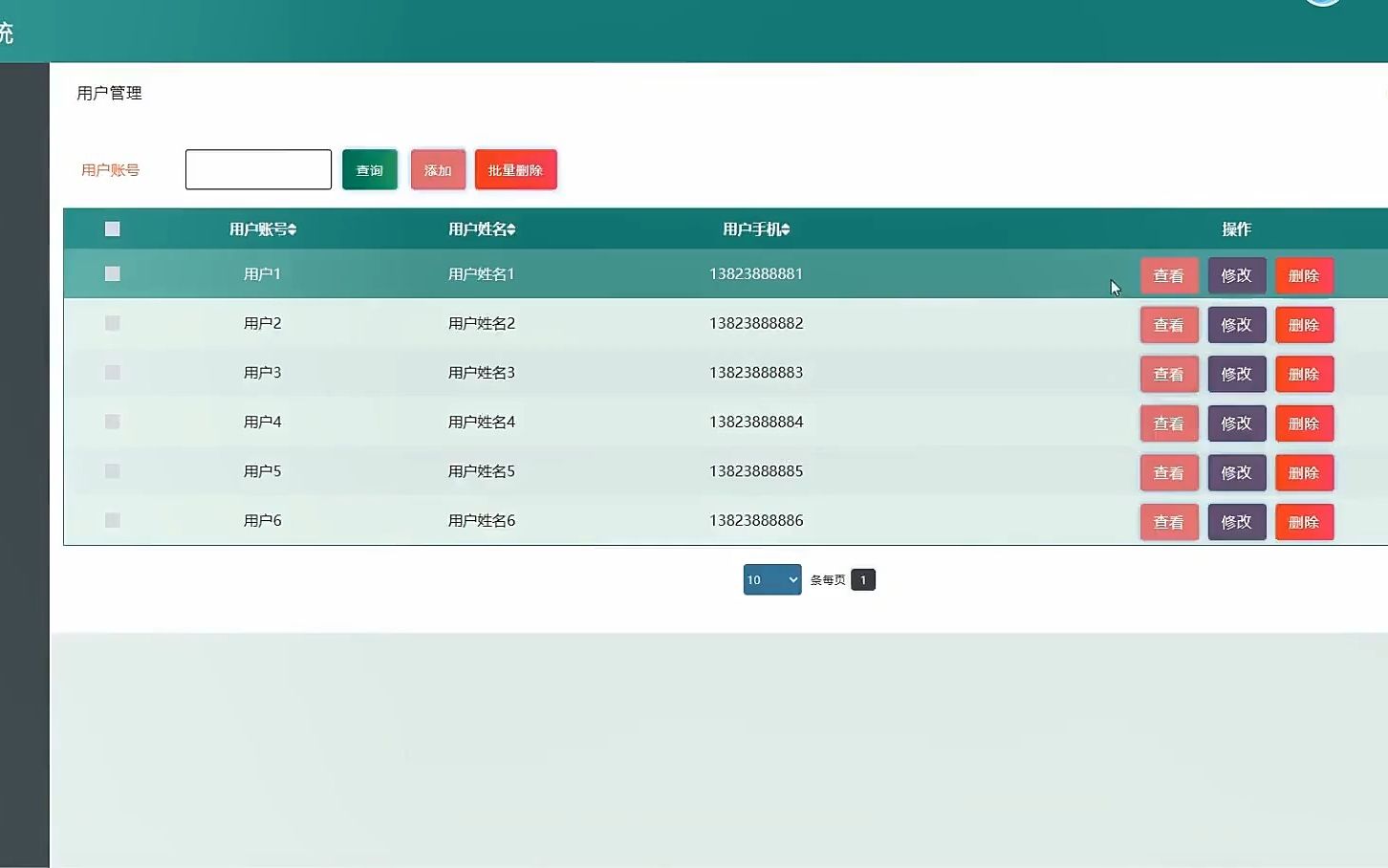View details of 用户3 with 查看
The image size is (1388, 868).
(x=1169, y=374)
